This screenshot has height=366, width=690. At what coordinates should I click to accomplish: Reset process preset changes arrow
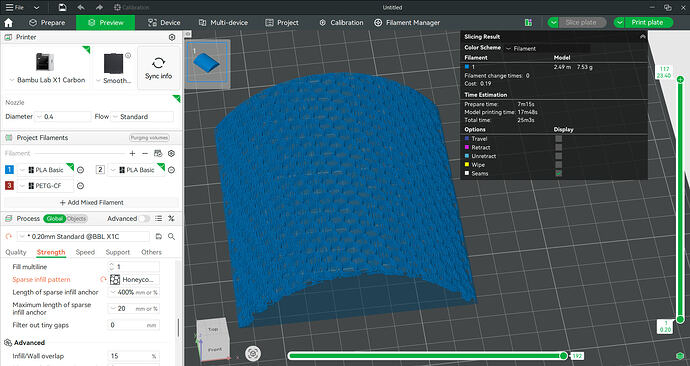pos(8,236)
